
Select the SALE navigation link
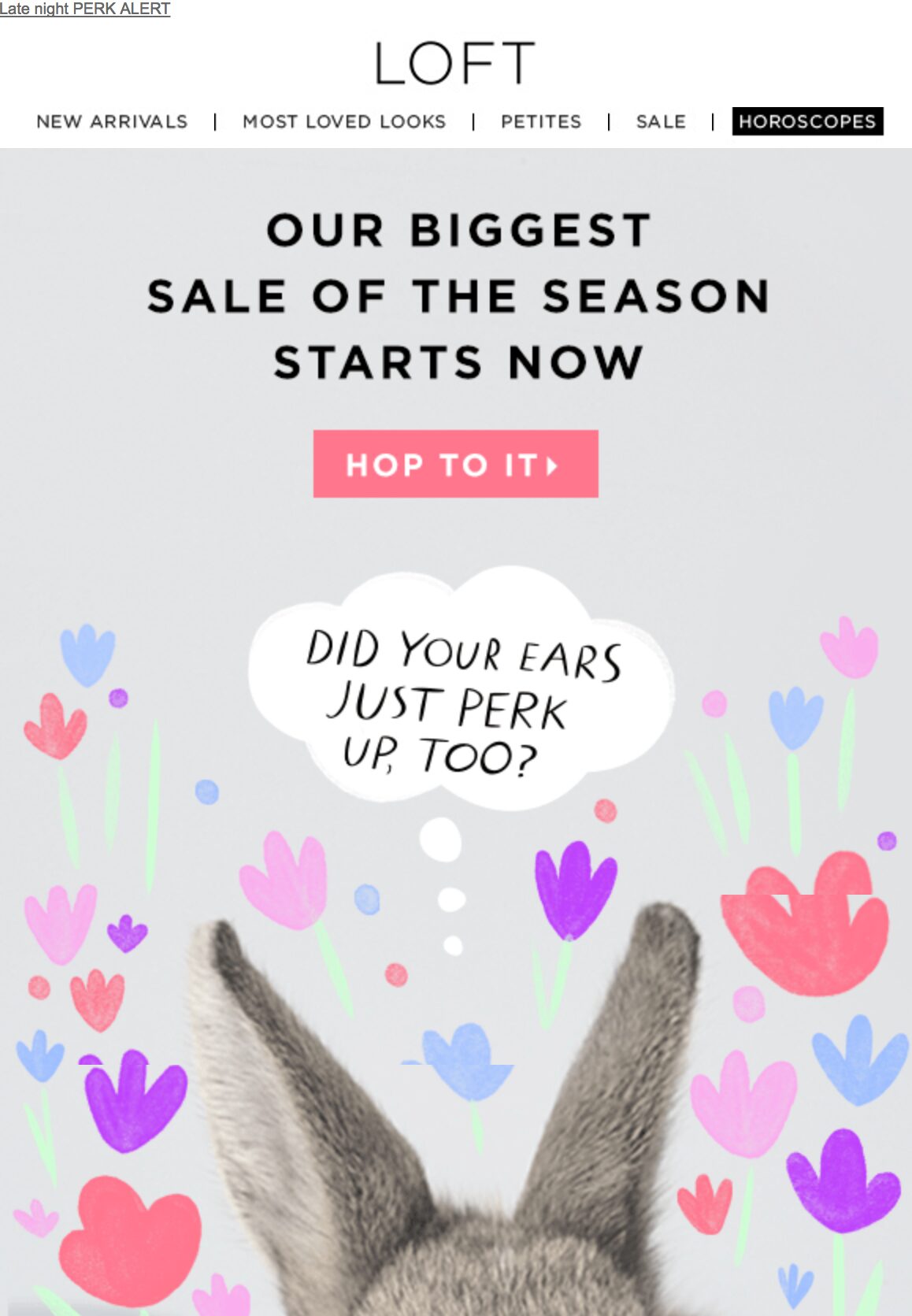click(661, 121)
